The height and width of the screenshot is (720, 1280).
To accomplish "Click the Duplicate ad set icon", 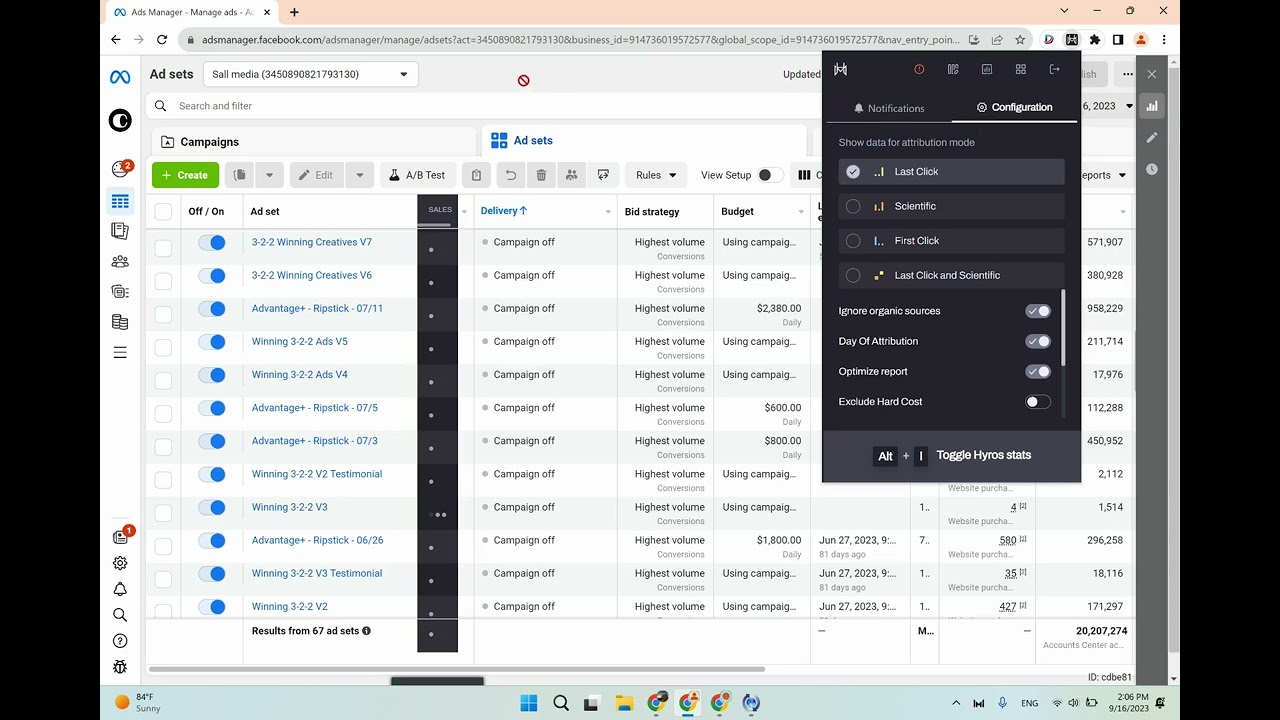I will click(x=239, y=175).
